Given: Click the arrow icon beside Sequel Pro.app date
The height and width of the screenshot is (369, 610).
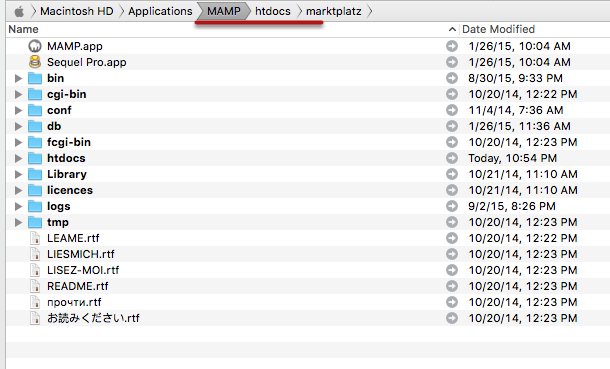Looking at the screenshot, I should 452,62.
